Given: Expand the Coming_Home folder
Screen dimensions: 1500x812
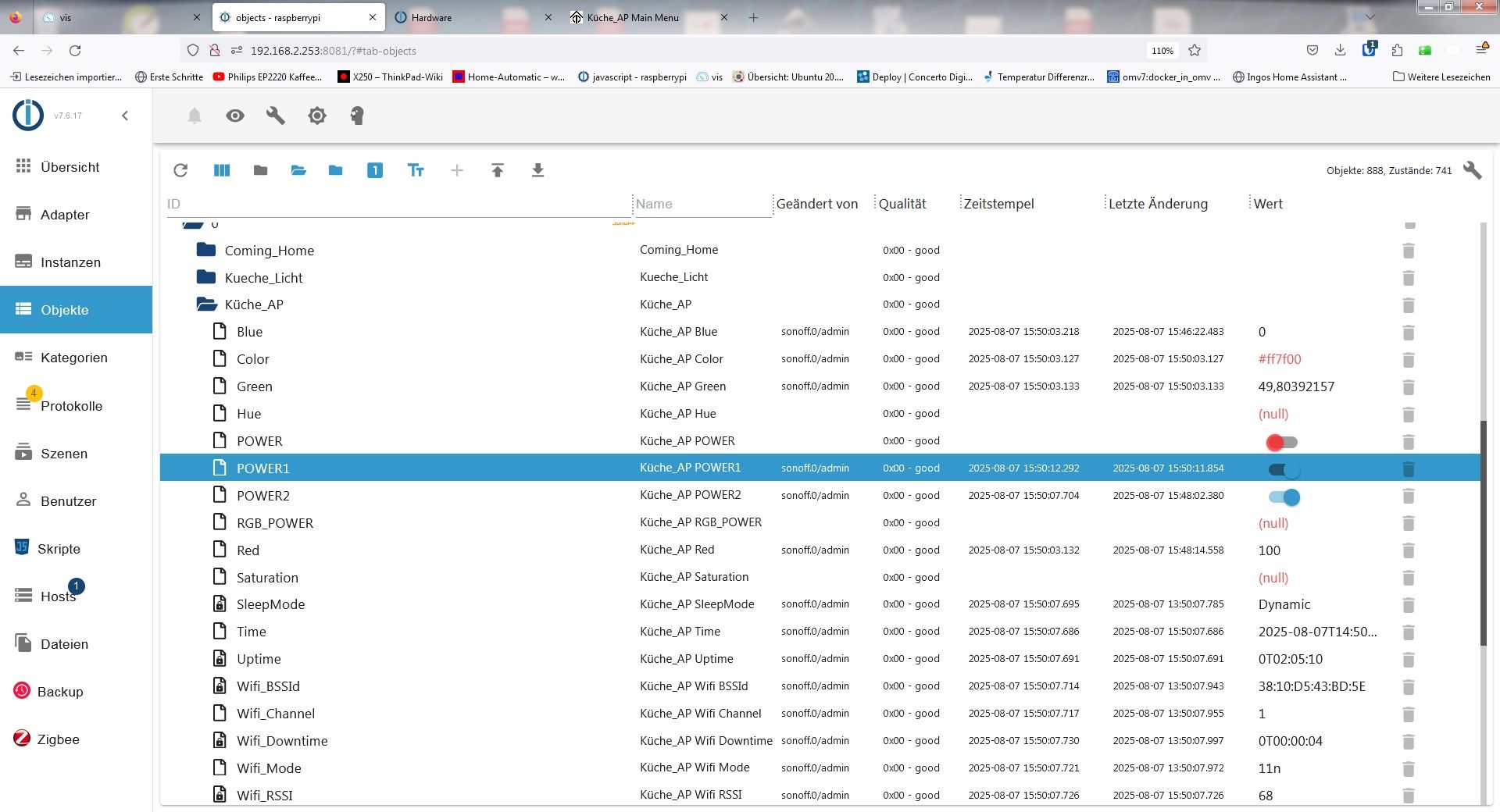Looking at the screenshot, I should [x=206, y=250].
